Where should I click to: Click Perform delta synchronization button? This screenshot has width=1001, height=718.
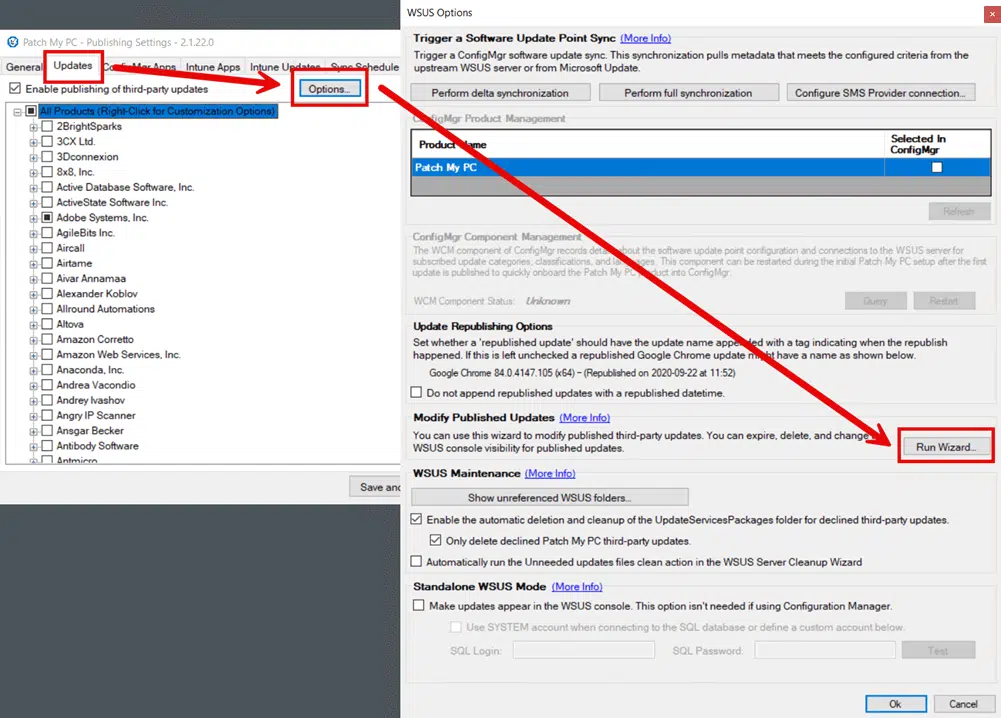(500, 93)
